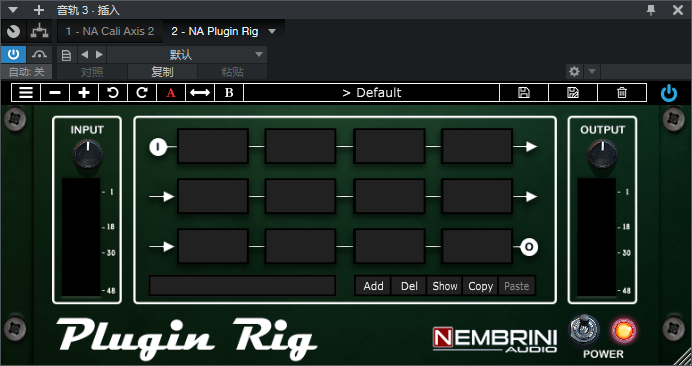Viewport: 692px width, 366px height.
Task: Select the second slot in the top row
Action: 301,146
